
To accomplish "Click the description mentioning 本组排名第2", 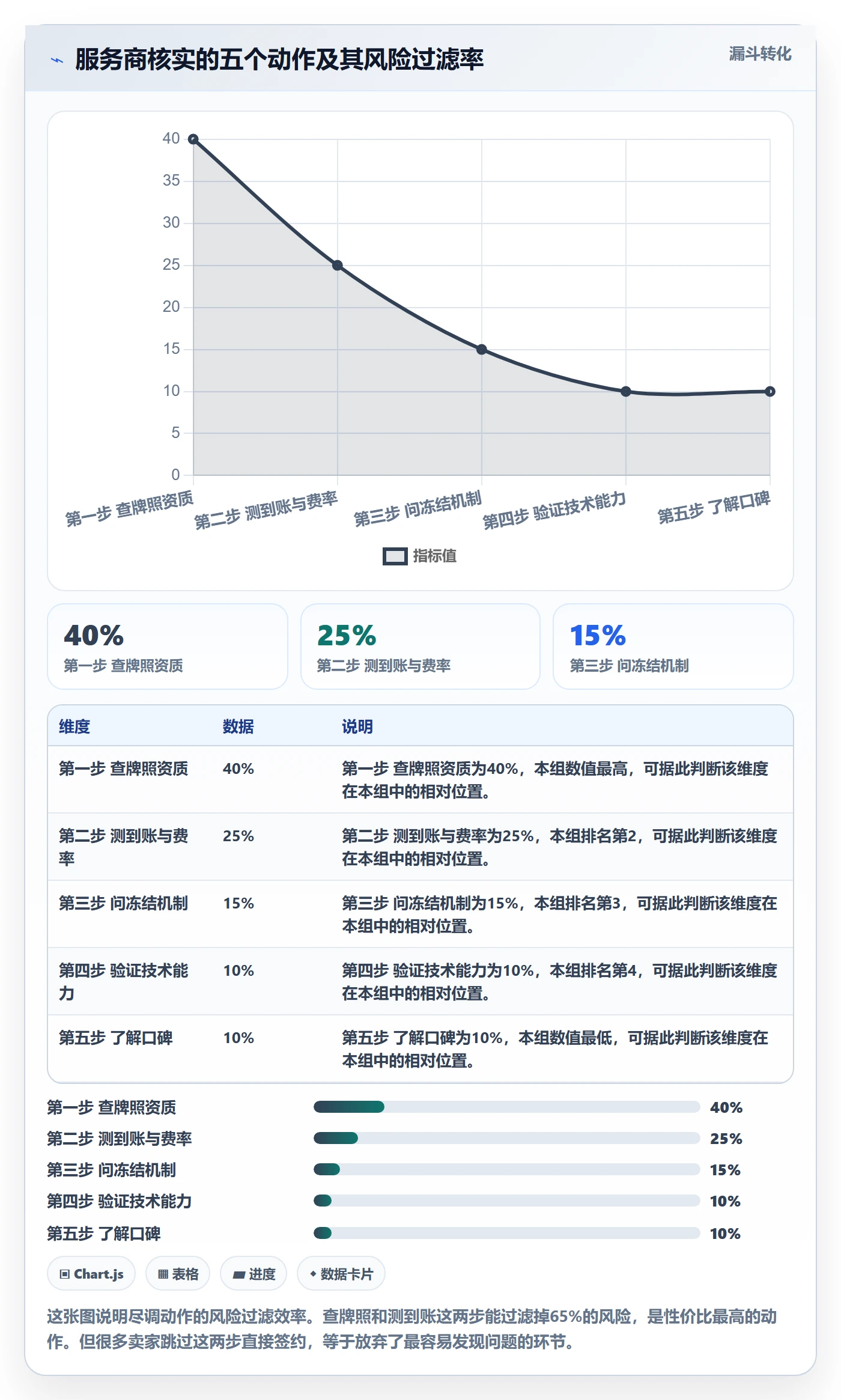I will tap(559, 847).
